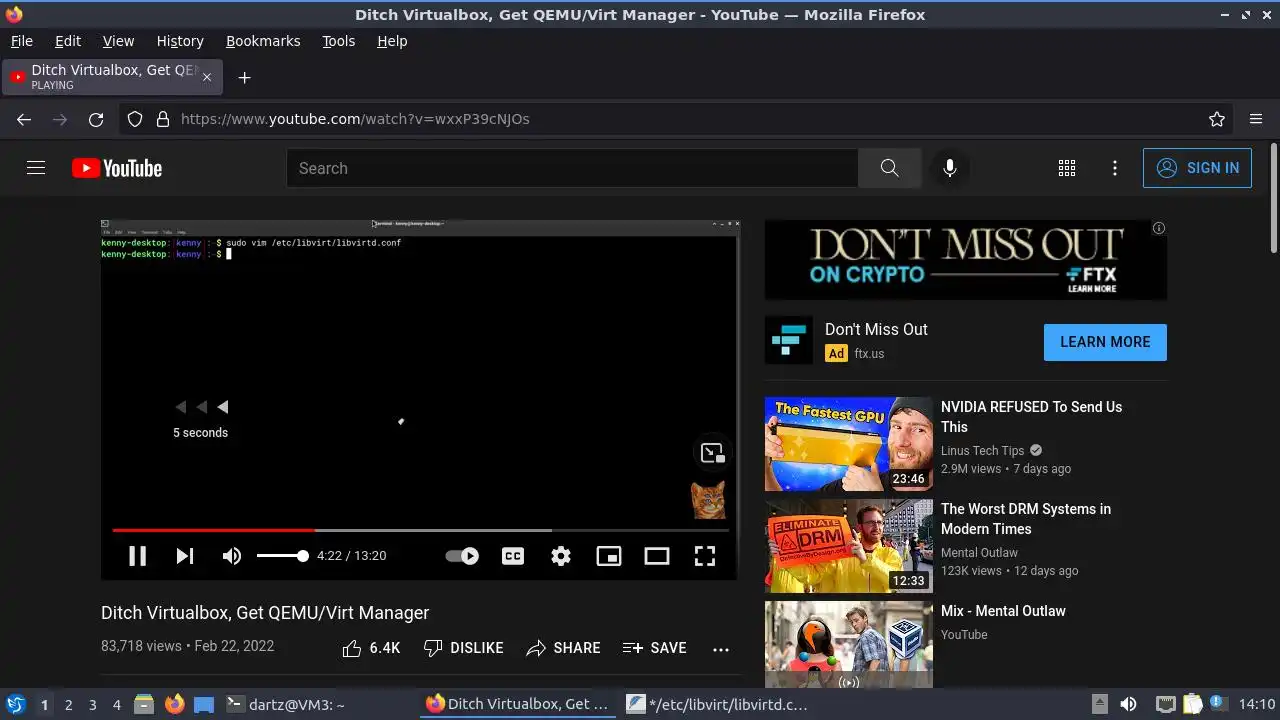Open the system start menu in taskbar
Screen dimensions: 1280x720
tap(15, 704)
